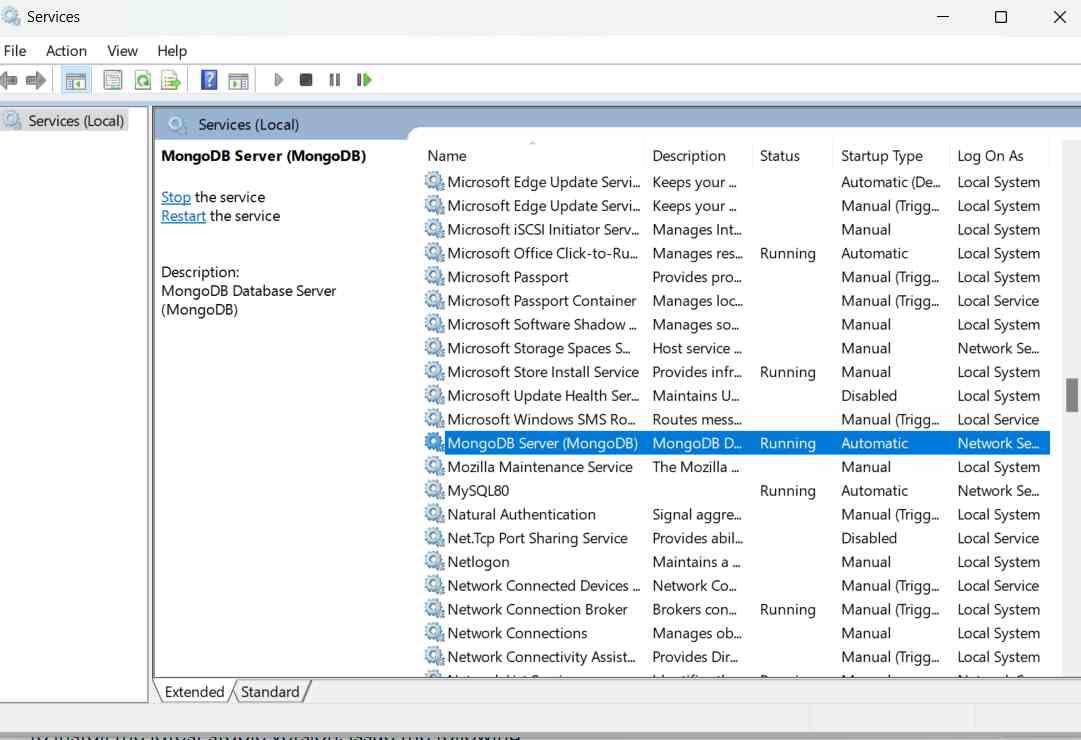Click the Services (Local) pane header
This screenshot has height=740, width=1081.
(248, 124)
